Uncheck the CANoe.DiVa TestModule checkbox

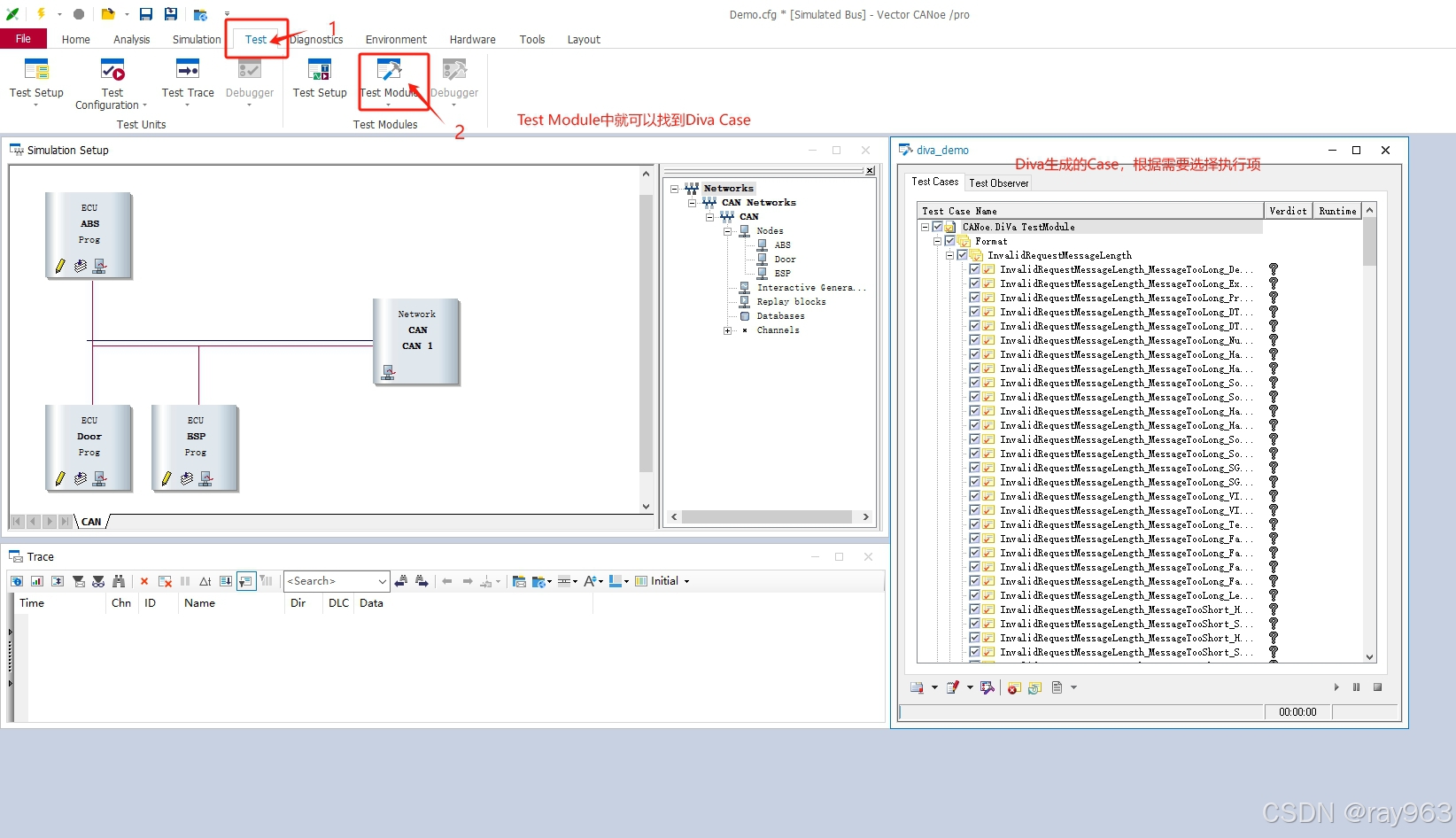tap(938, 227)
